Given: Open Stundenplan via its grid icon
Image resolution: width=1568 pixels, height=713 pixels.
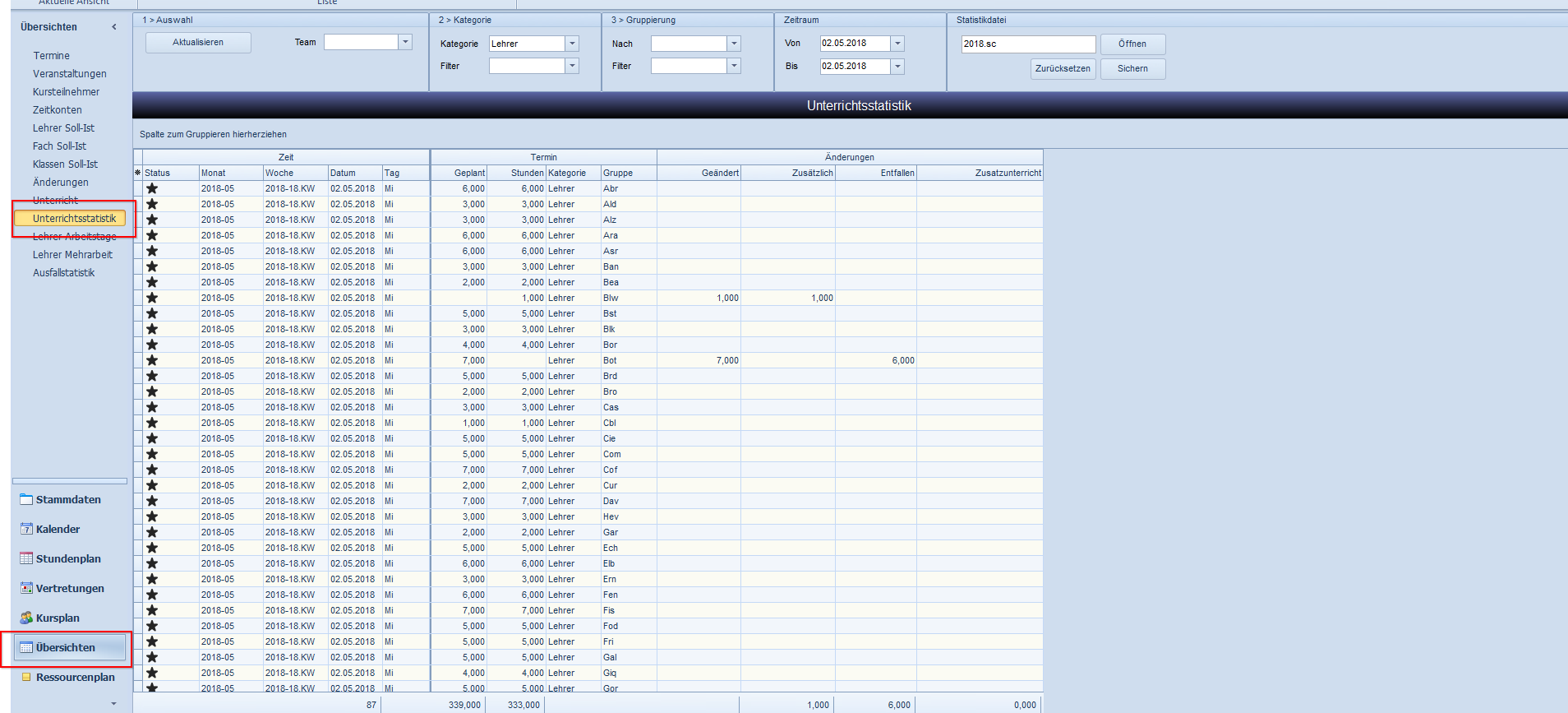Looking at the screenshot, I should [x=26, y=559].
